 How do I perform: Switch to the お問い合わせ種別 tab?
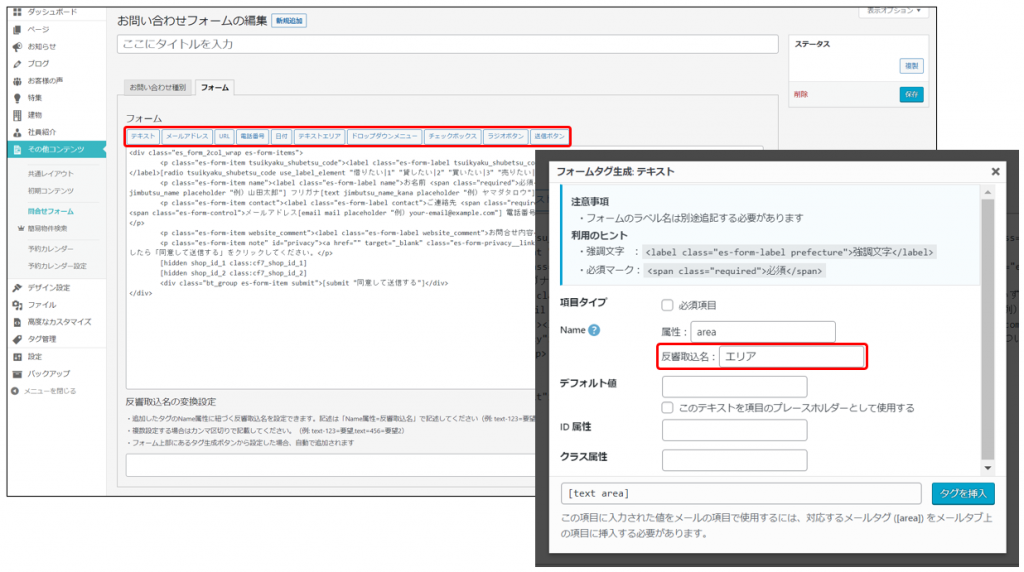click(157, 88)
